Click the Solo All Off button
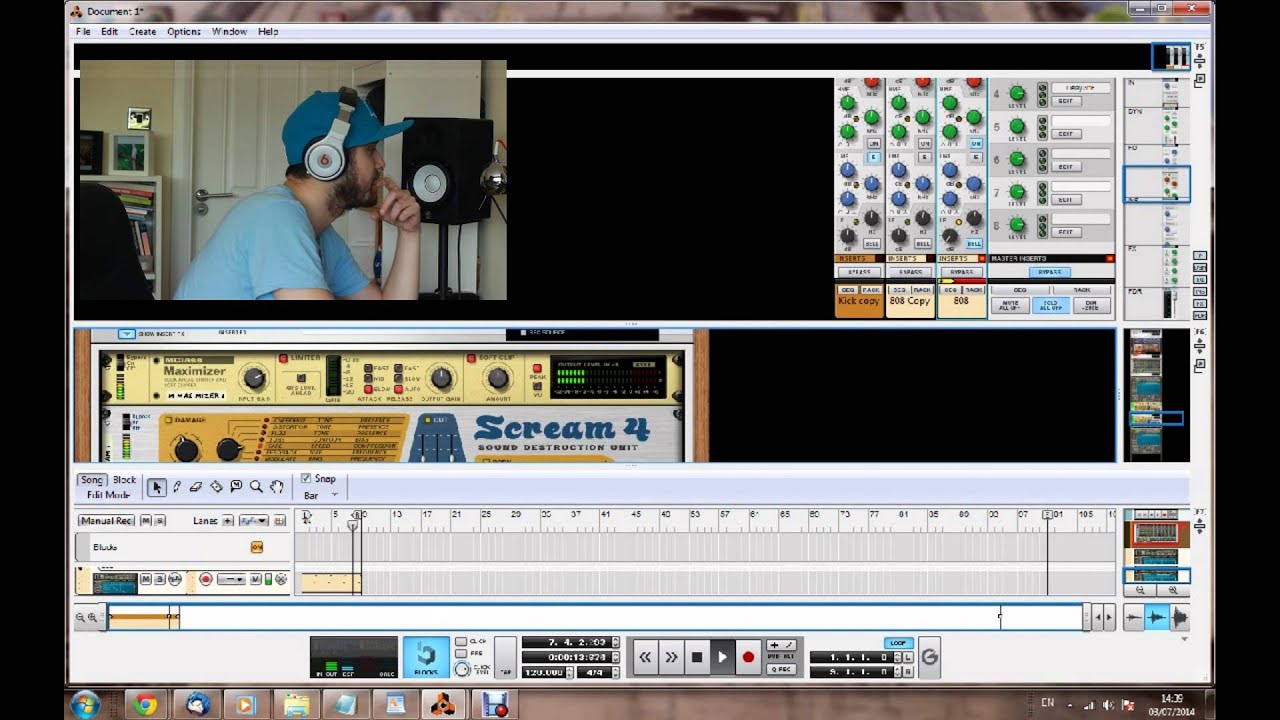 point(1051,306)
